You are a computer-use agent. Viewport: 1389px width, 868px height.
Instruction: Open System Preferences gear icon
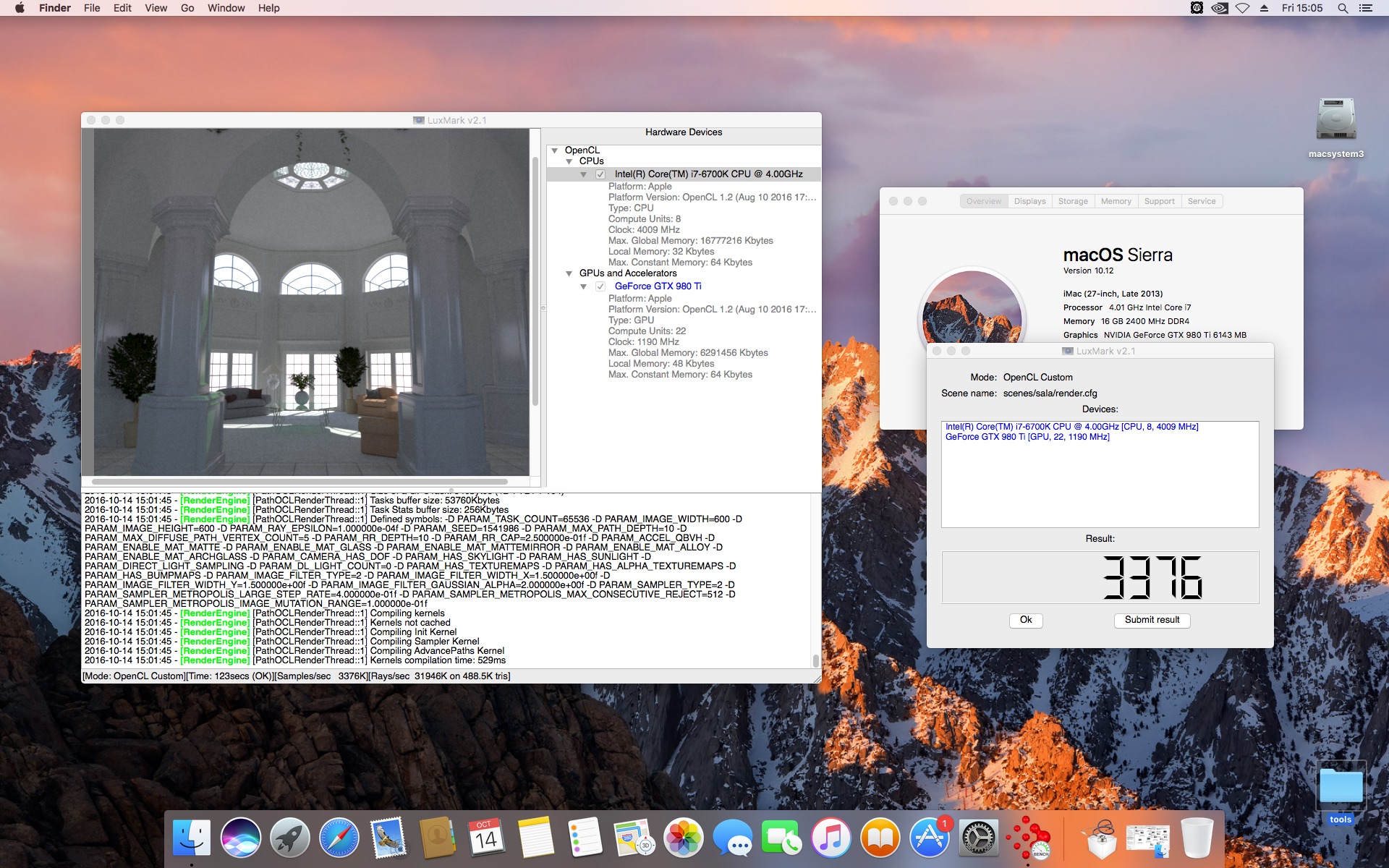pyautogui.click(x=979, y=838)
